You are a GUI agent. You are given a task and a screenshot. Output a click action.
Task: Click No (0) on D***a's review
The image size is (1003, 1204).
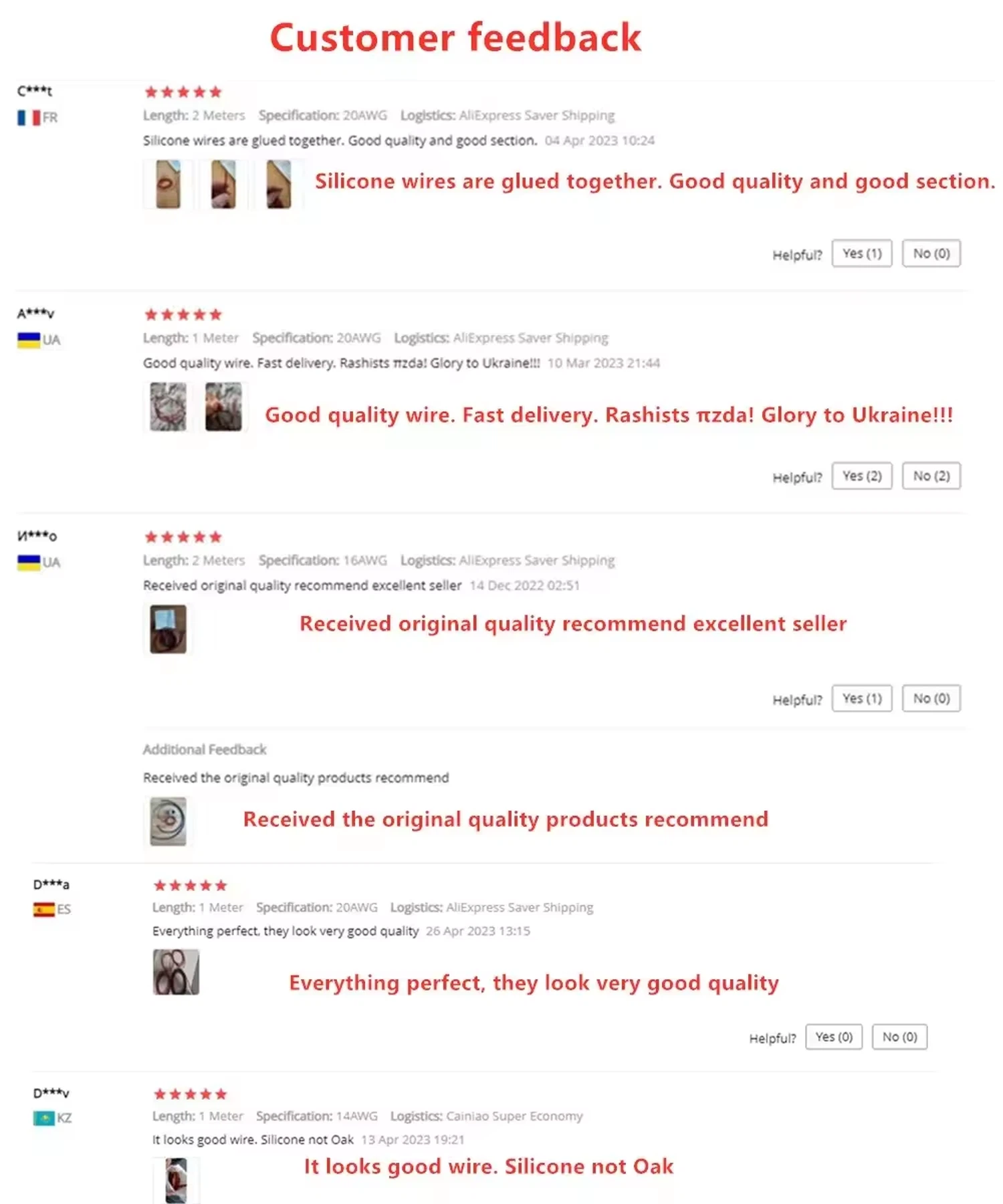(x=899, y=1037)
